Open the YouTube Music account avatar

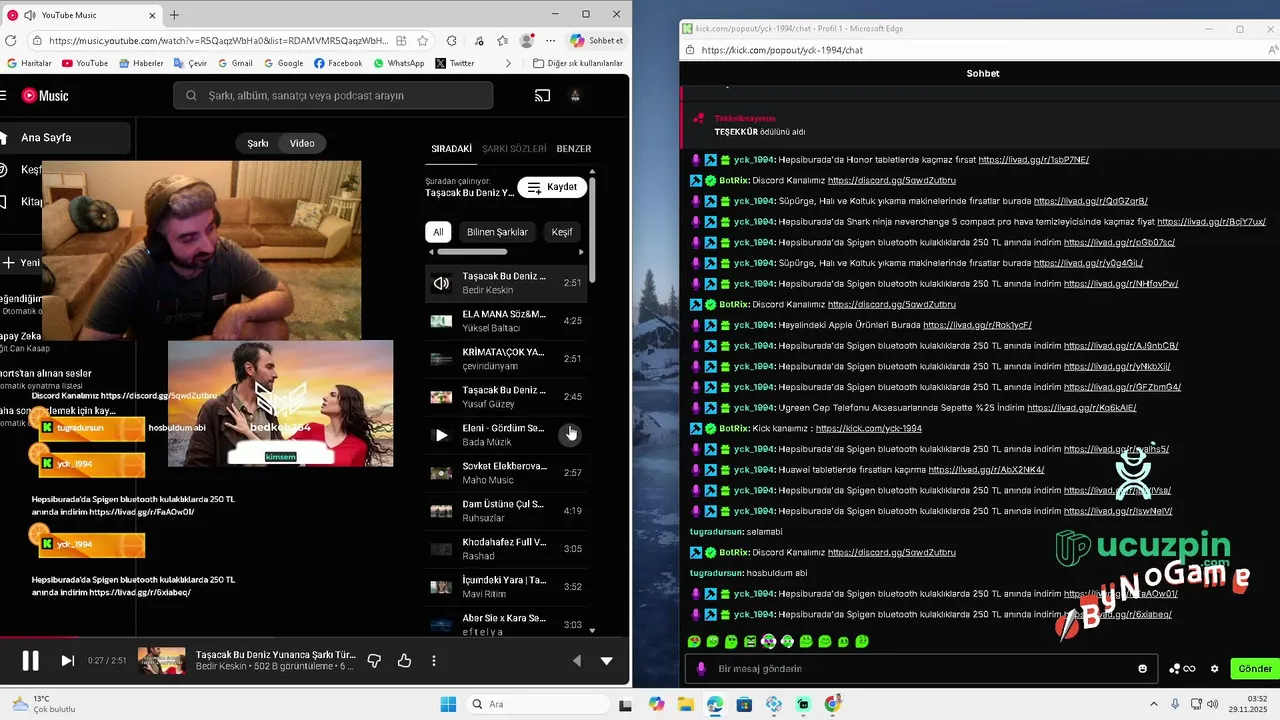pyautogui.click(x=575, y=96)
